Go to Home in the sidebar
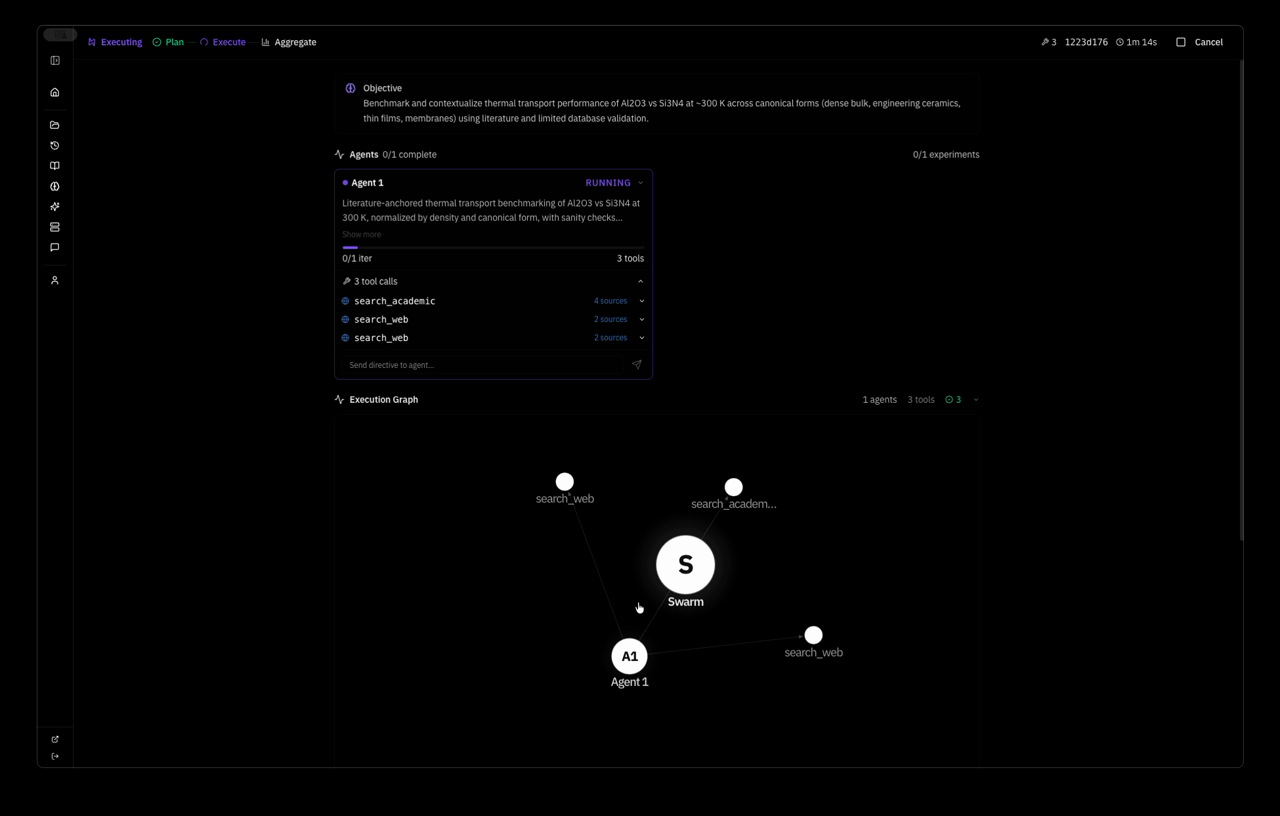1280x816 pixels. click(x=55, y=93)
